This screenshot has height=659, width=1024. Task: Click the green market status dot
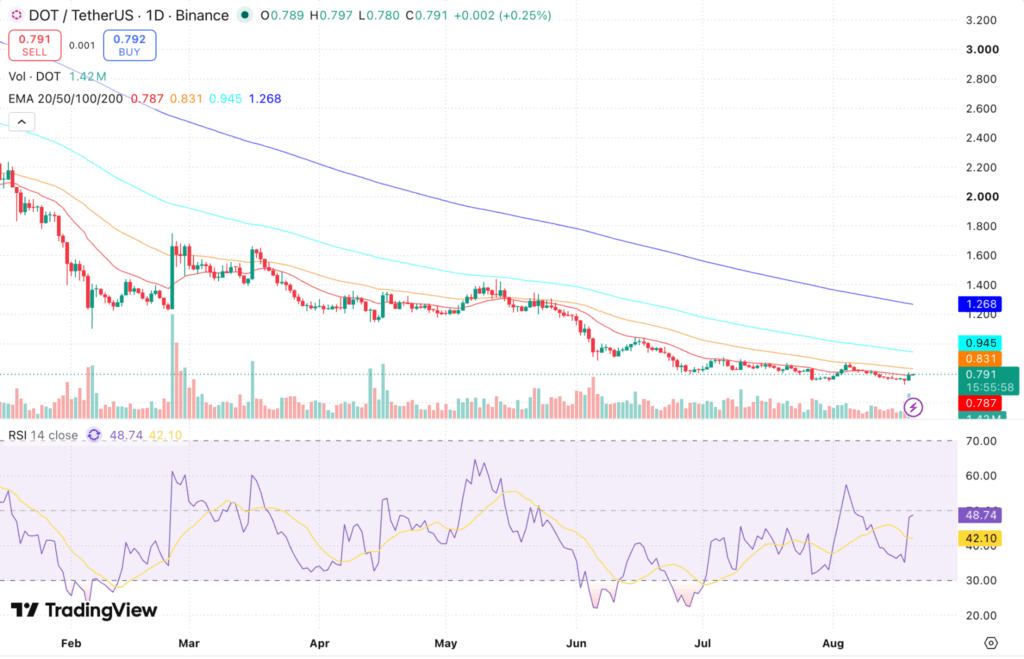point(245,15)
